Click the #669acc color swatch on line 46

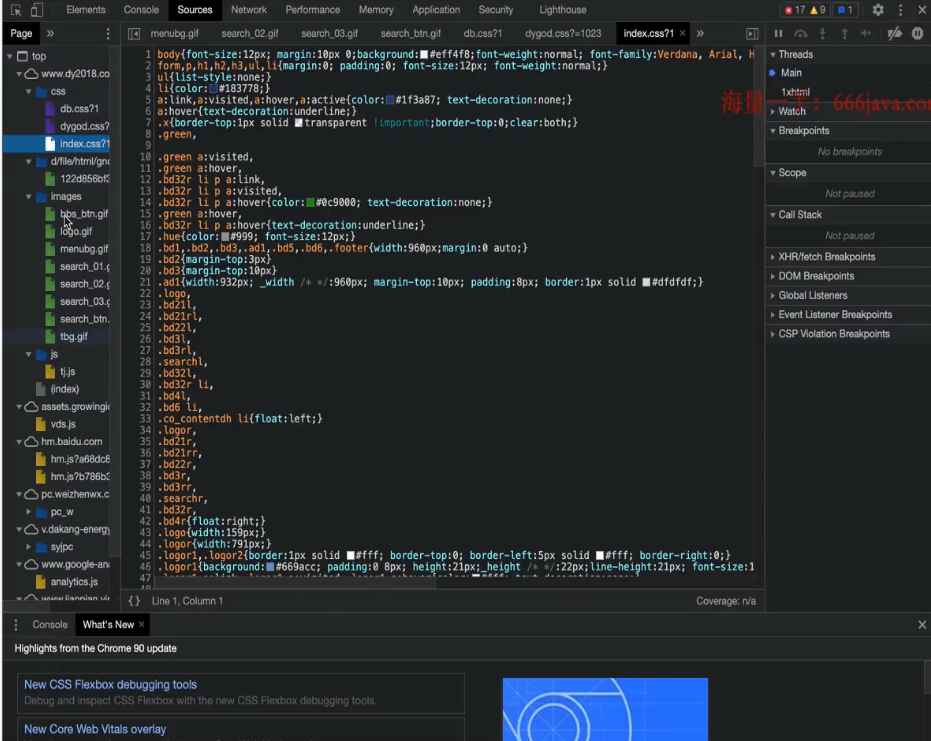(x=270, y=567)
